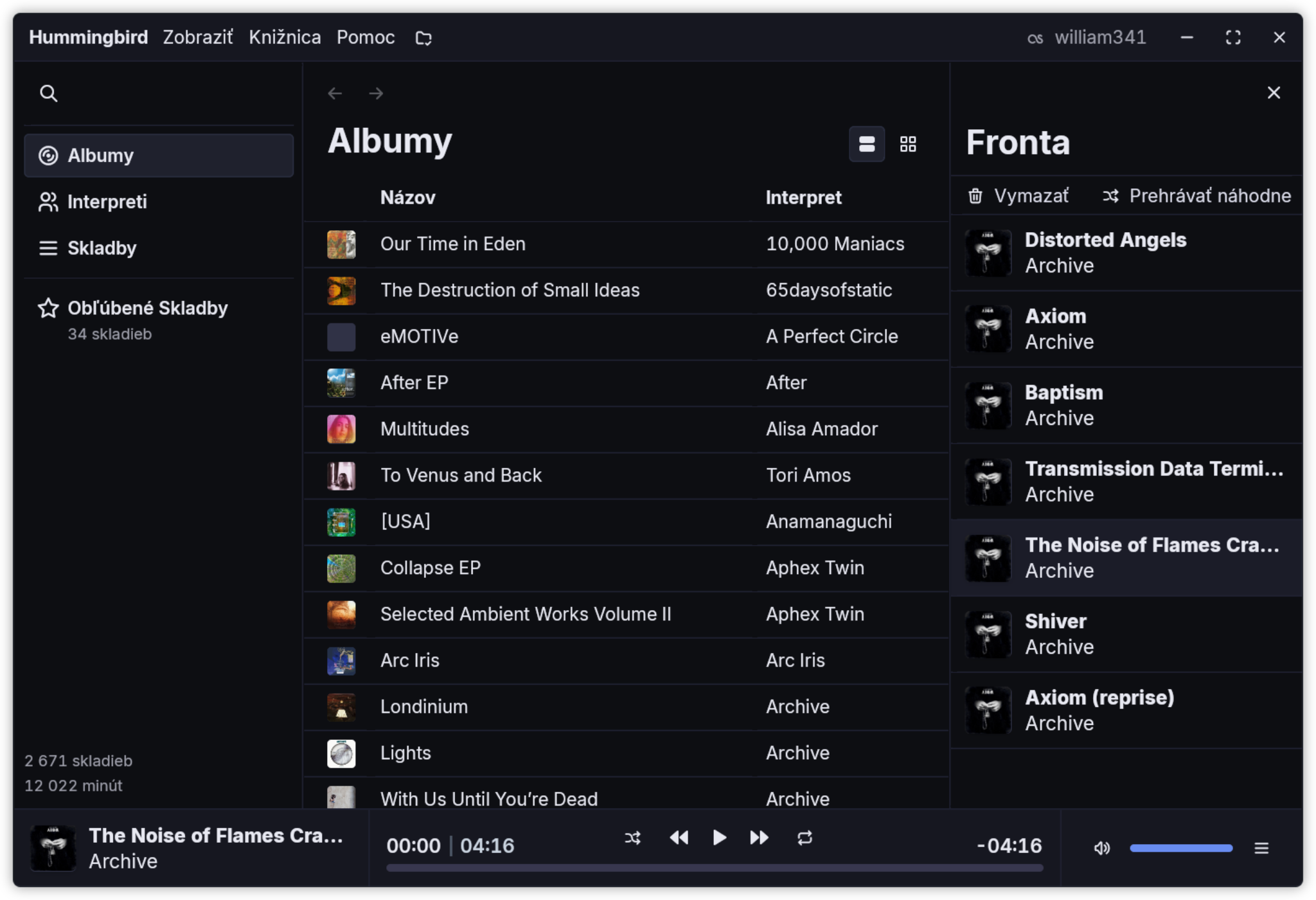The image size is (1316, 900).
Task: Click artist A Perfect Circle
Action: pos(831,336)
